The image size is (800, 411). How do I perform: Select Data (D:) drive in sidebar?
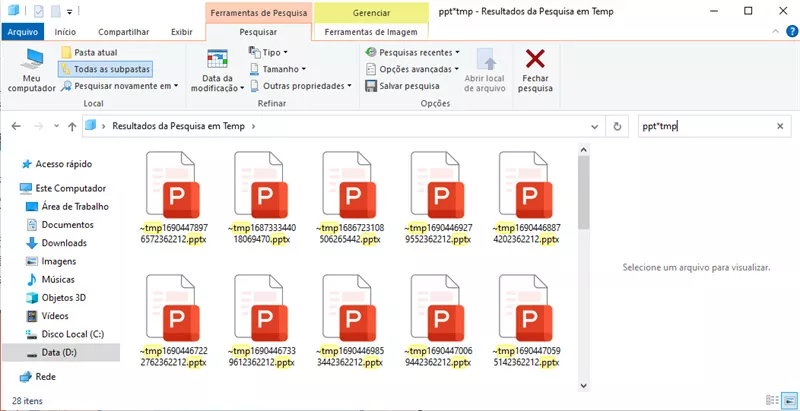coord(61,352)
